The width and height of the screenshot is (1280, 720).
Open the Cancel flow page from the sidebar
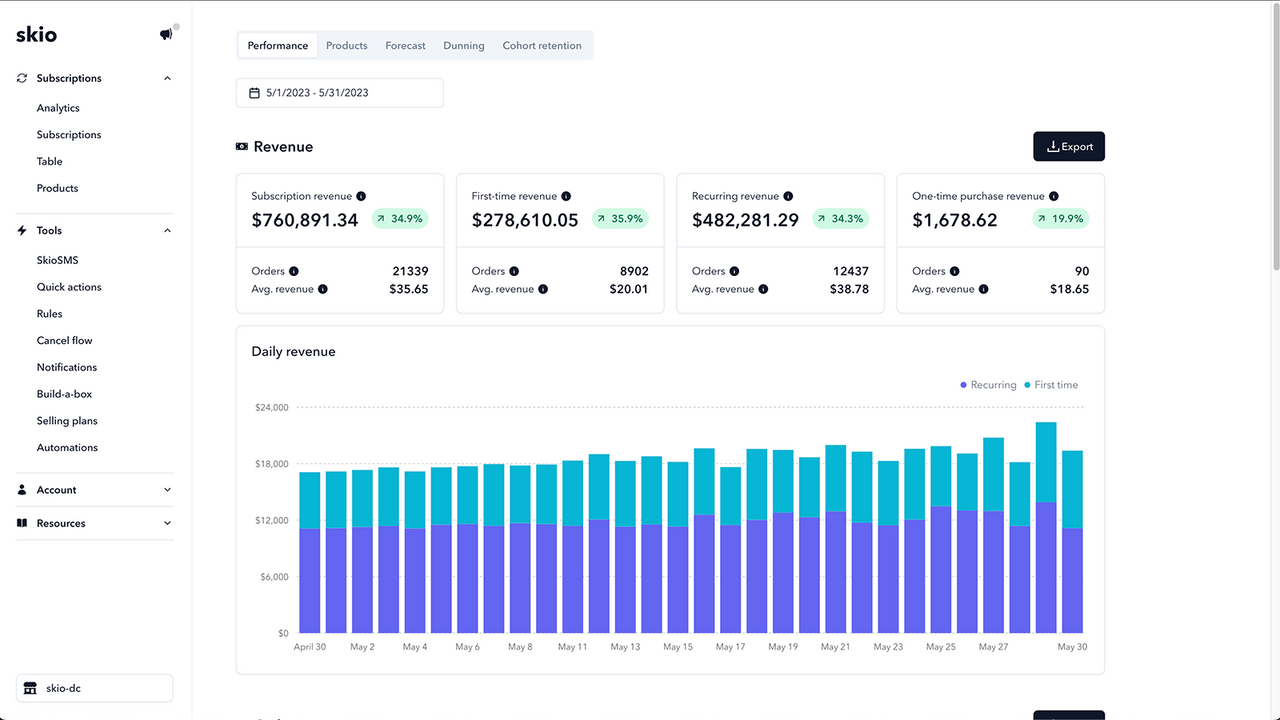(x=64, y=340)
